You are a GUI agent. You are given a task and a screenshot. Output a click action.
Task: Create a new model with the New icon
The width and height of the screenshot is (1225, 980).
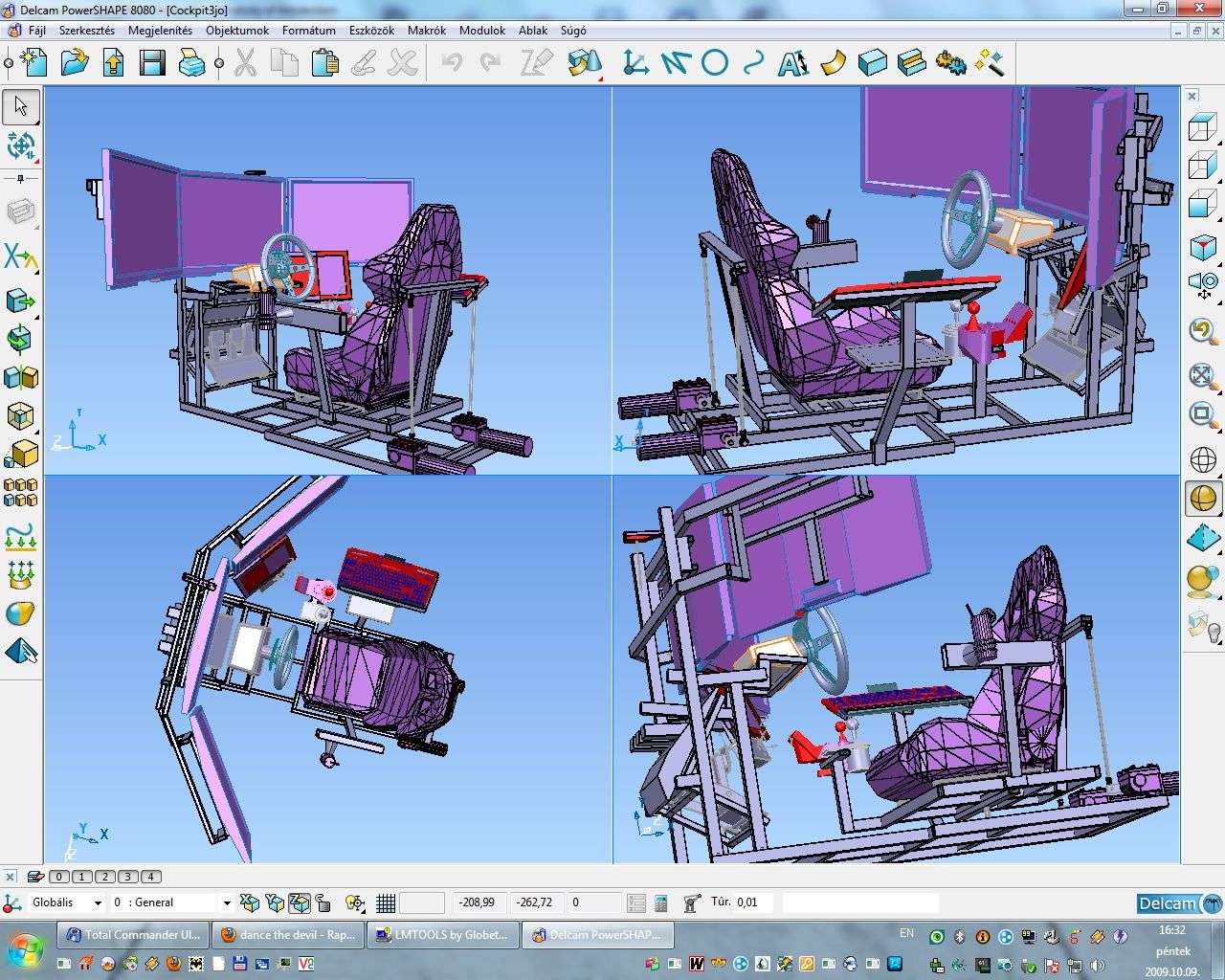[33, 63]
